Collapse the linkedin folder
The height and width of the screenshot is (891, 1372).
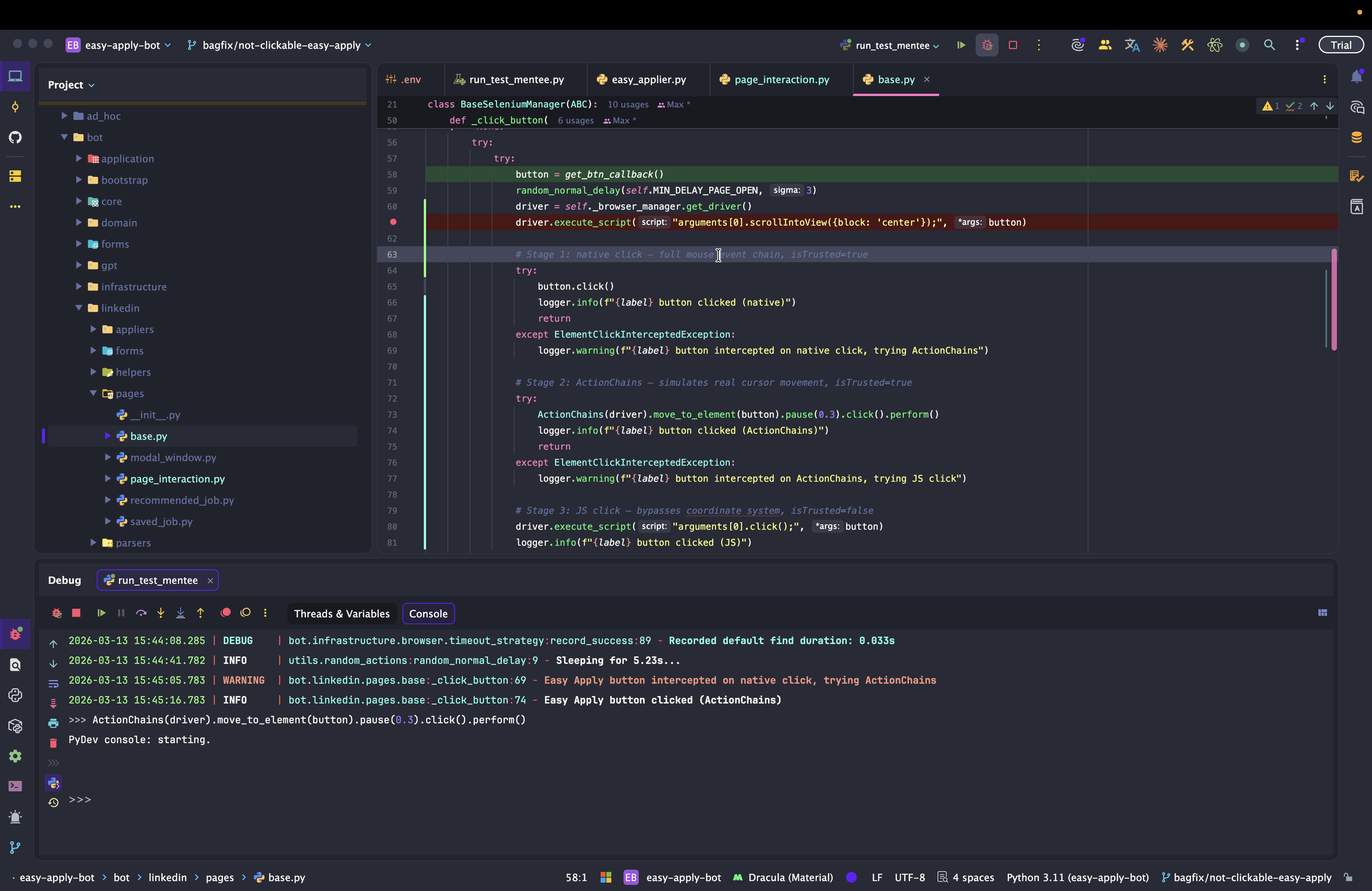point(79,308)
